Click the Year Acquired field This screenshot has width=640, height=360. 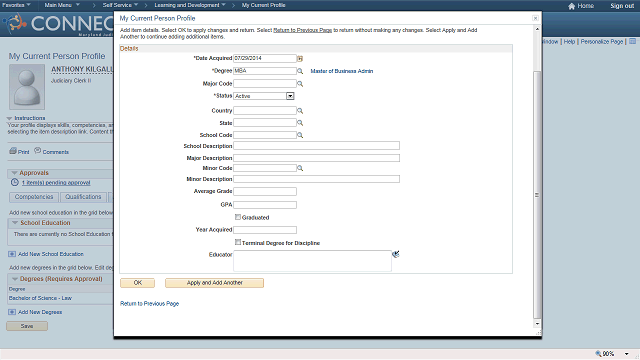coord(265,230)
